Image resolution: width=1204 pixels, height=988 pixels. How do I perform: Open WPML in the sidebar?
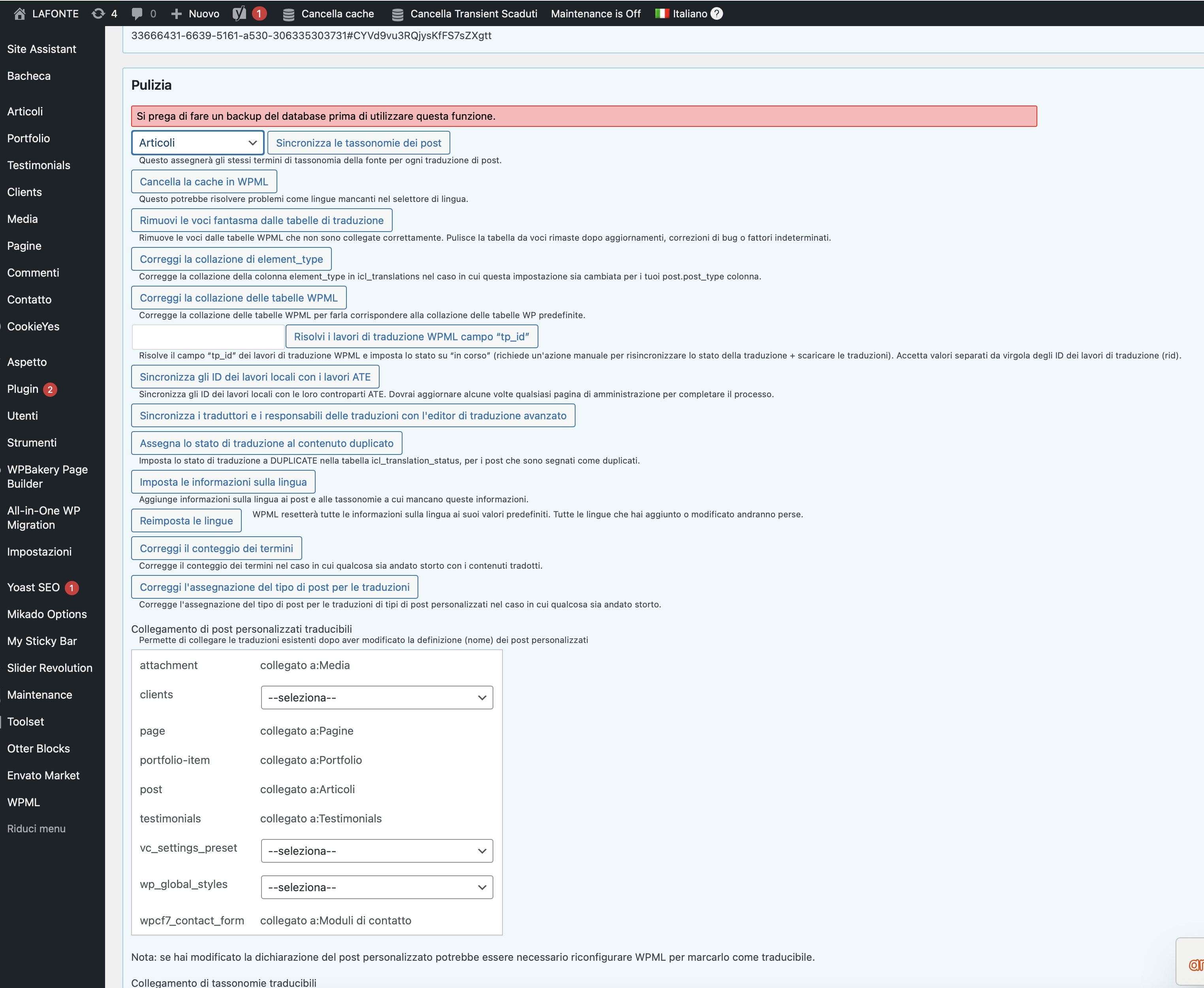pyautogui.click(x=23, y=802)
